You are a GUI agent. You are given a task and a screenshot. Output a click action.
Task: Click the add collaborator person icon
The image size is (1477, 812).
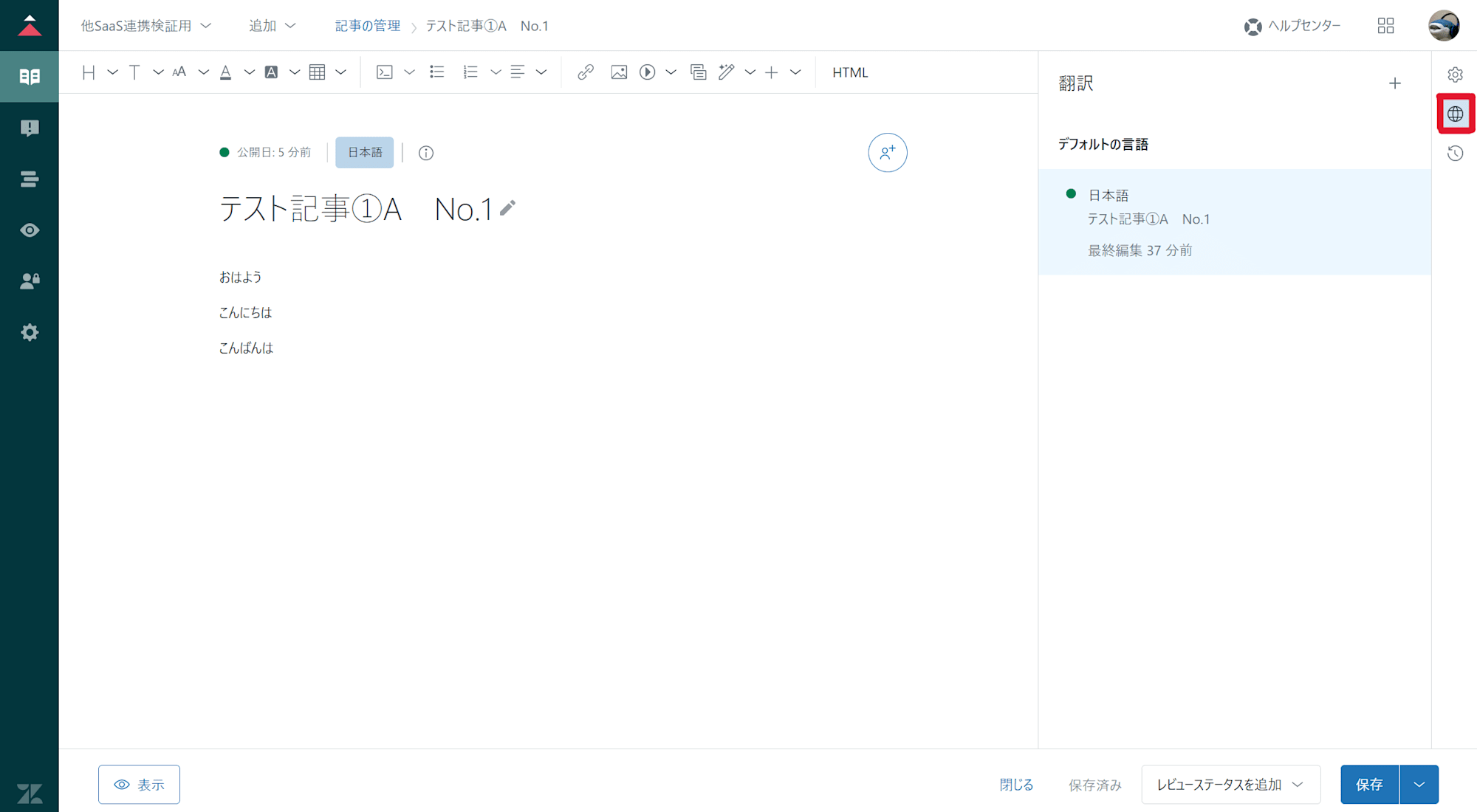click(x=888, y=153)
